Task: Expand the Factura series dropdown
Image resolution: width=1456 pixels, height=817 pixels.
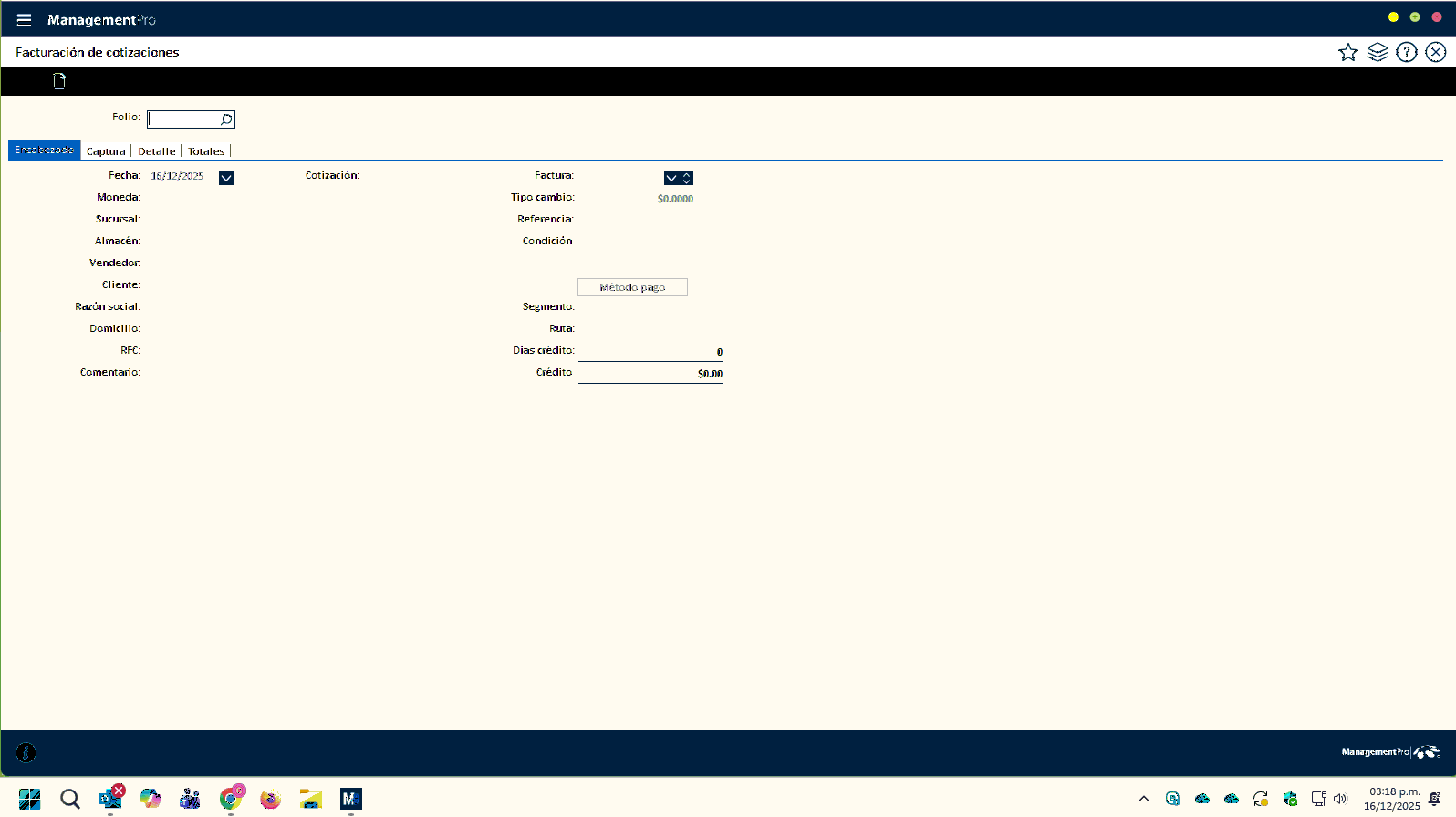Action: 671,178
